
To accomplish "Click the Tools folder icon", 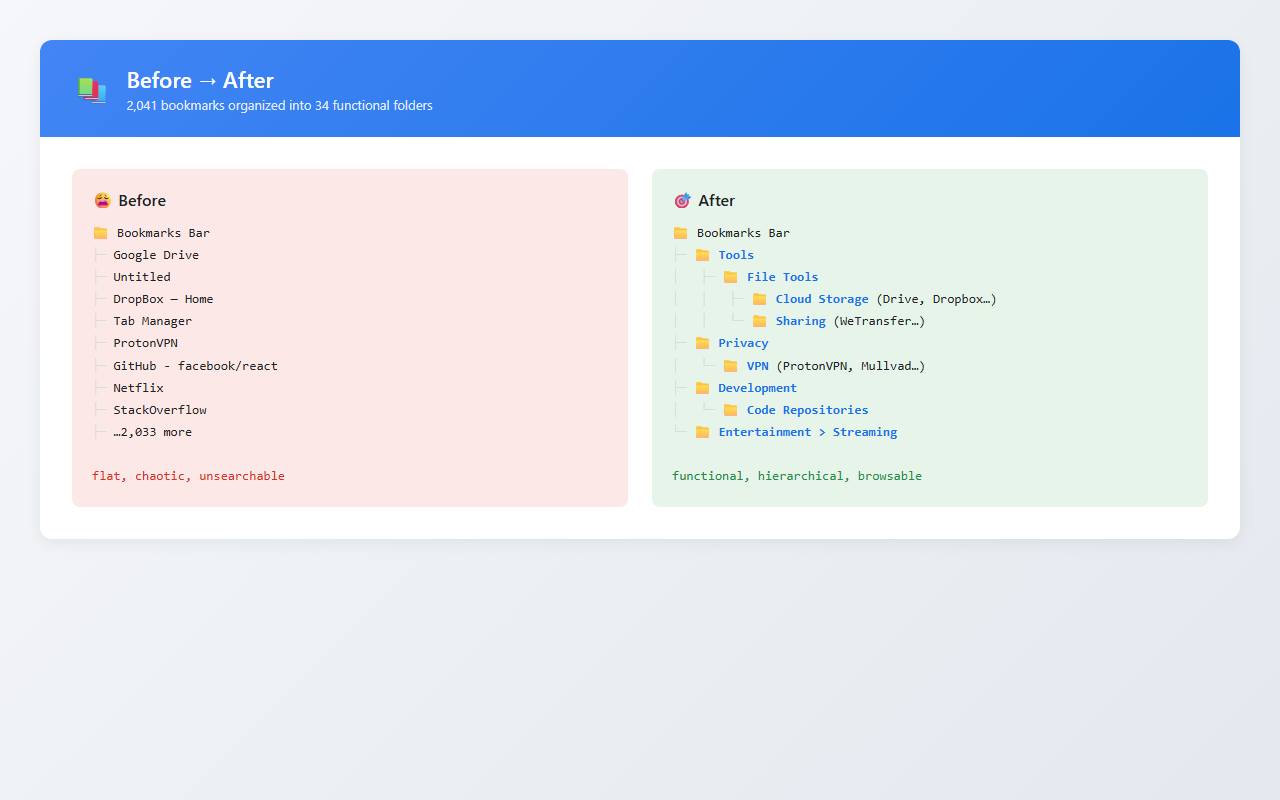I will (x=702, y=255).
